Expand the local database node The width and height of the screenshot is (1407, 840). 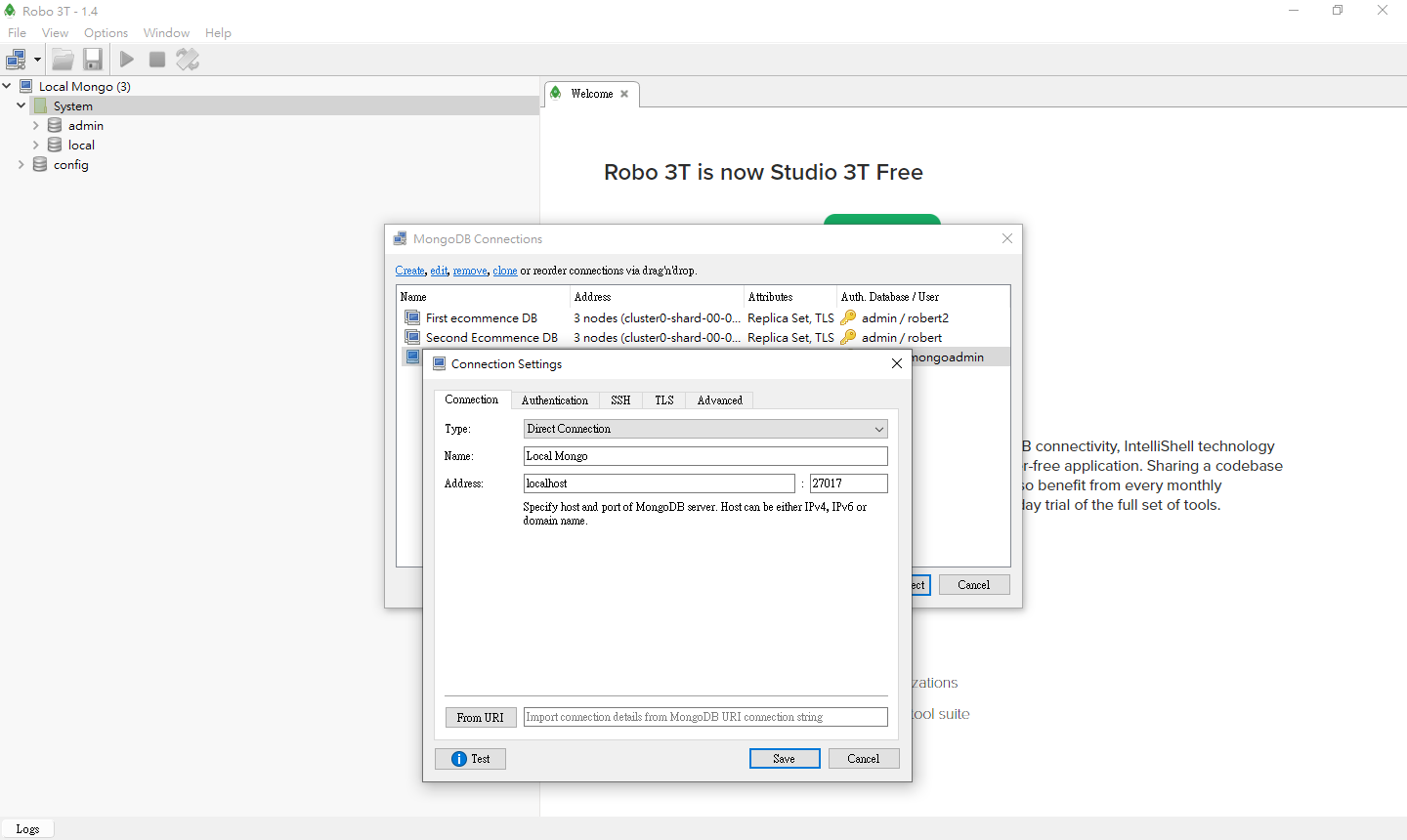[36, 146]
